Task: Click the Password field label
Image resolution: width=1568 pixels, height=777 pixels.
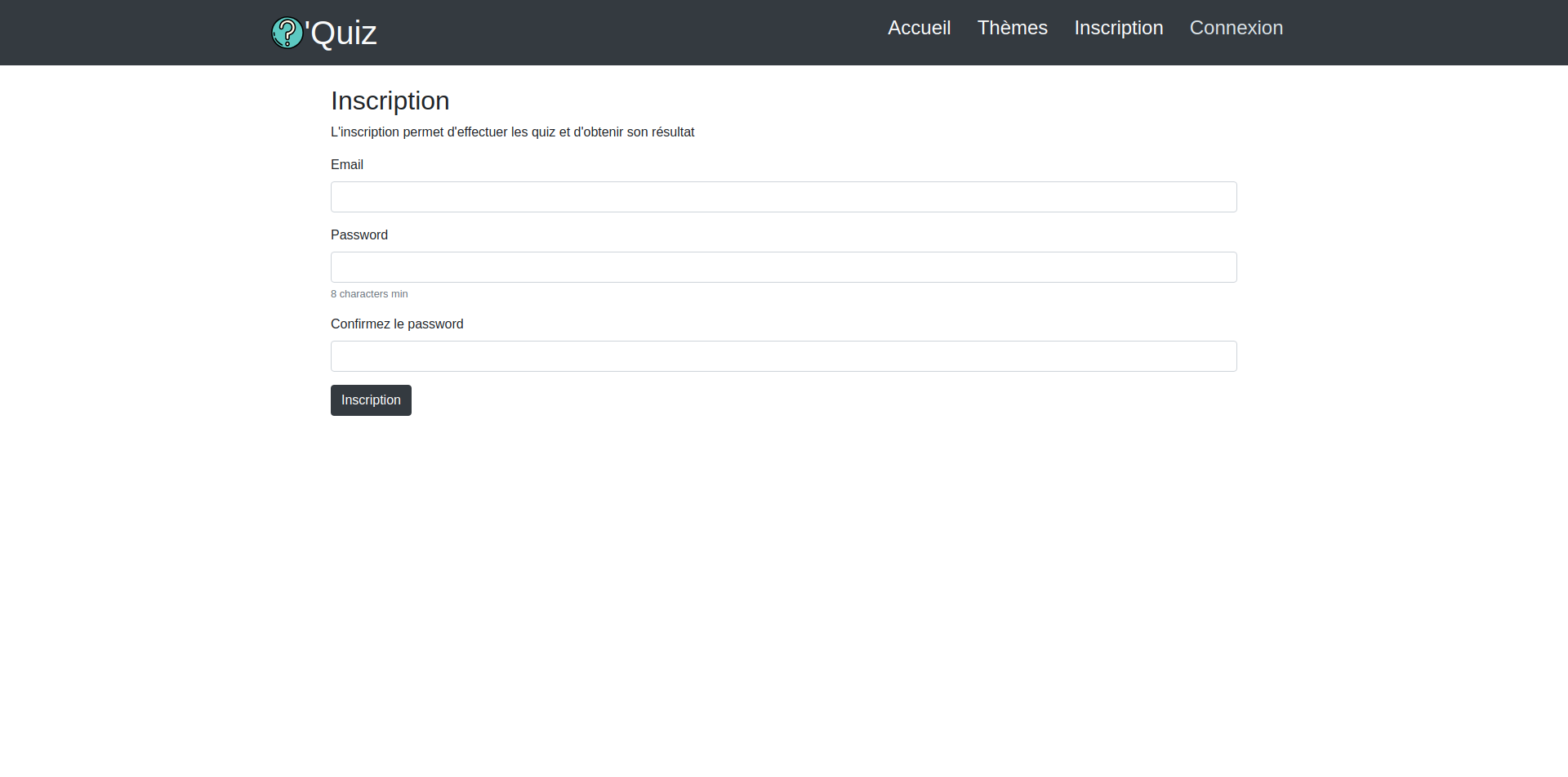Action: [359, 235]
